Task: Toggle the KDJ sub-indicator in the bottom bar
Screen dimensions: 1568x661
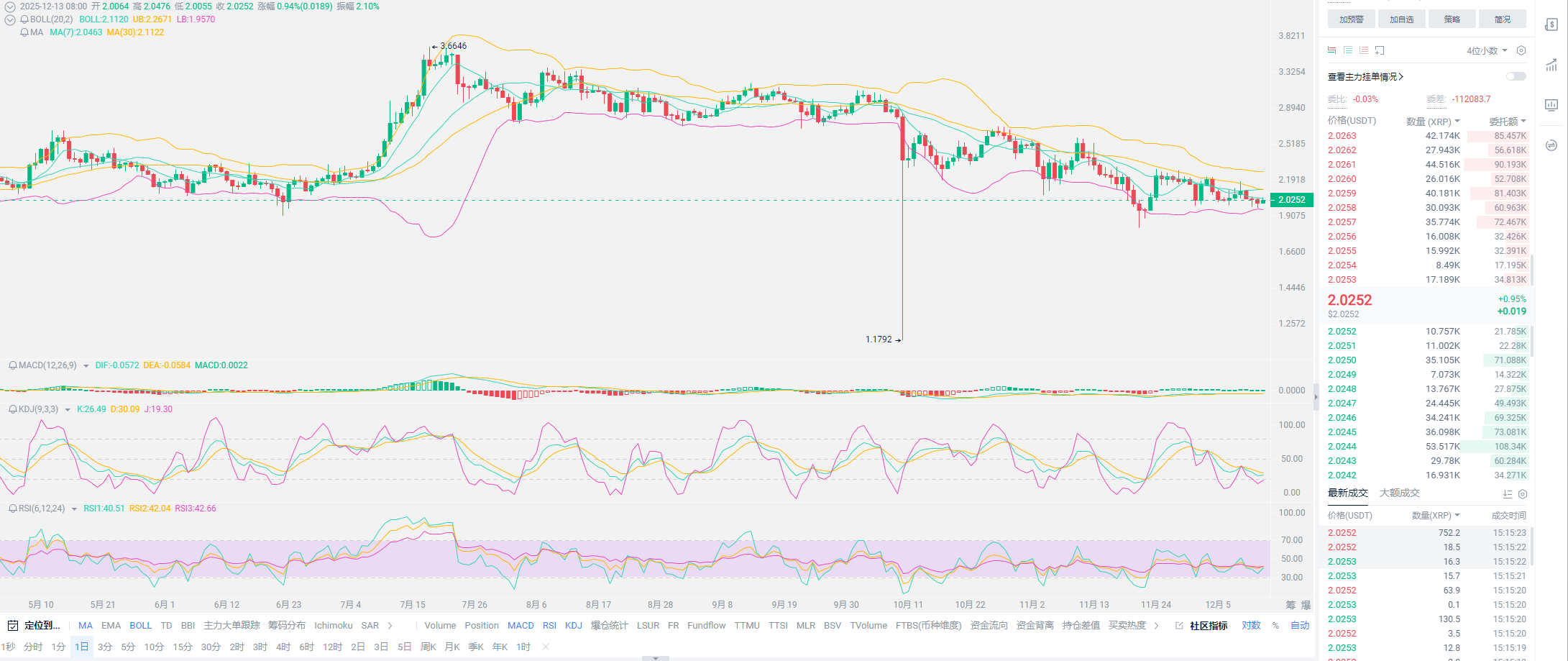Action: click(573, 626)
